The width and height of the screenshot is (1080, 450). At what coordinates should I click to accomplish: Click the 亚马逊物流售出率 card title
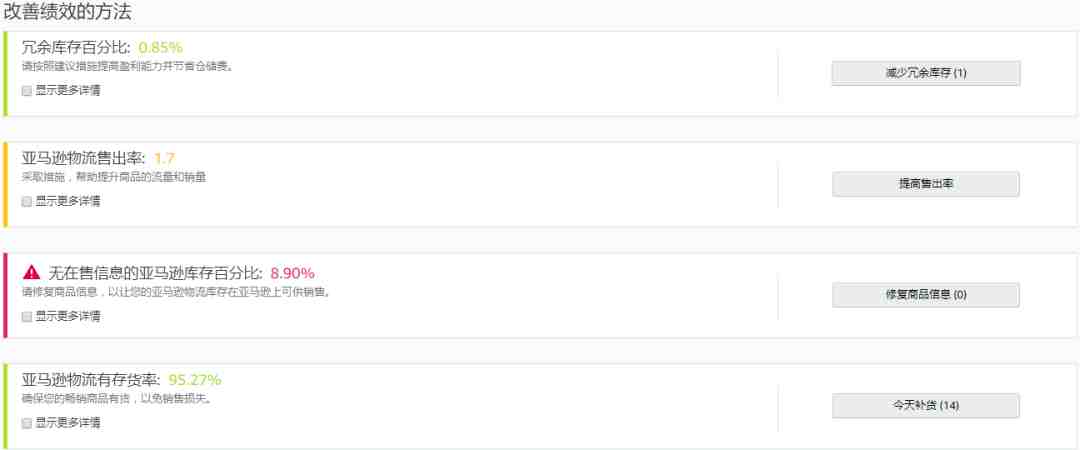pyautogui.click(x=84, y=158)
